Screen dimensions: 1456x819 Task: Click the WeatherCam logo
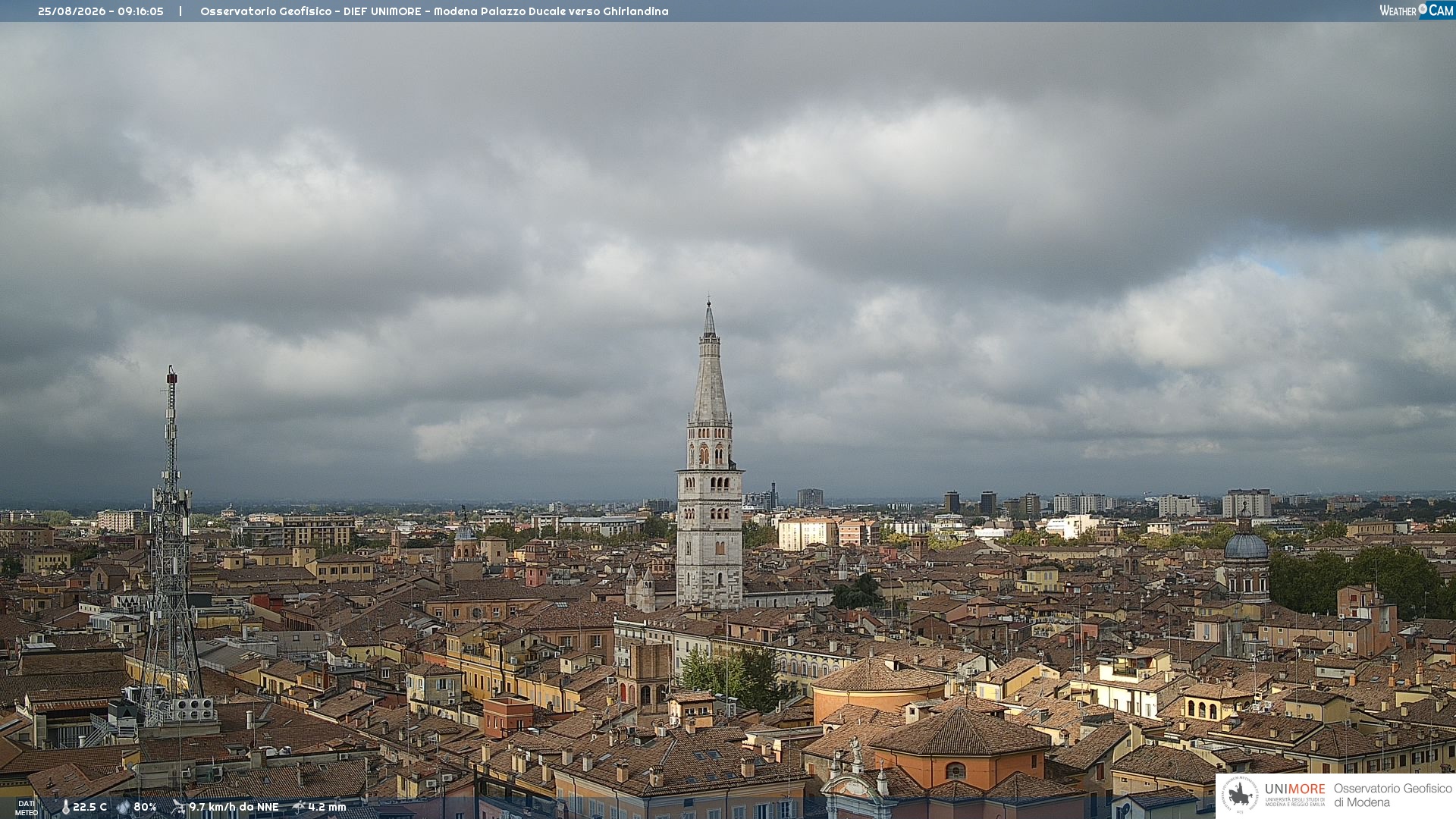(x=1417, y=11)
